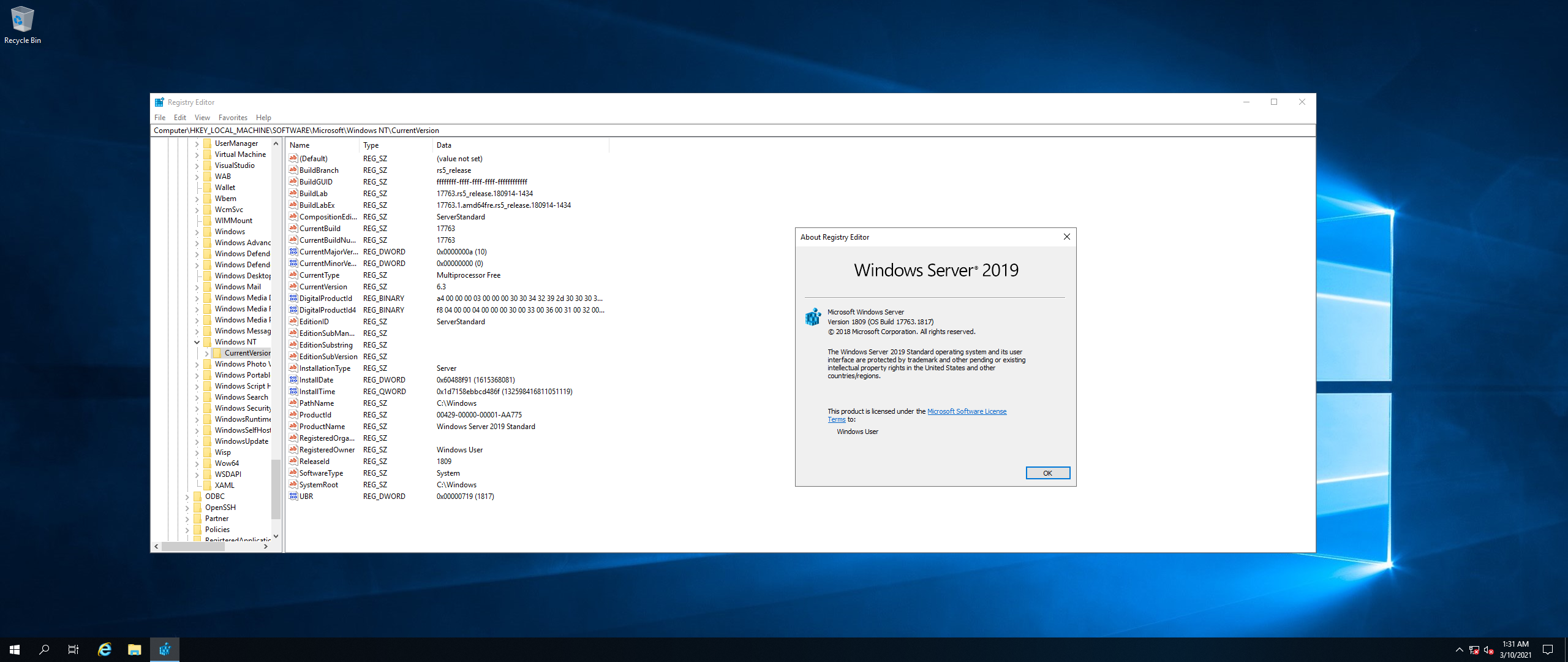Open the Favorites menu

pos(233,117)
